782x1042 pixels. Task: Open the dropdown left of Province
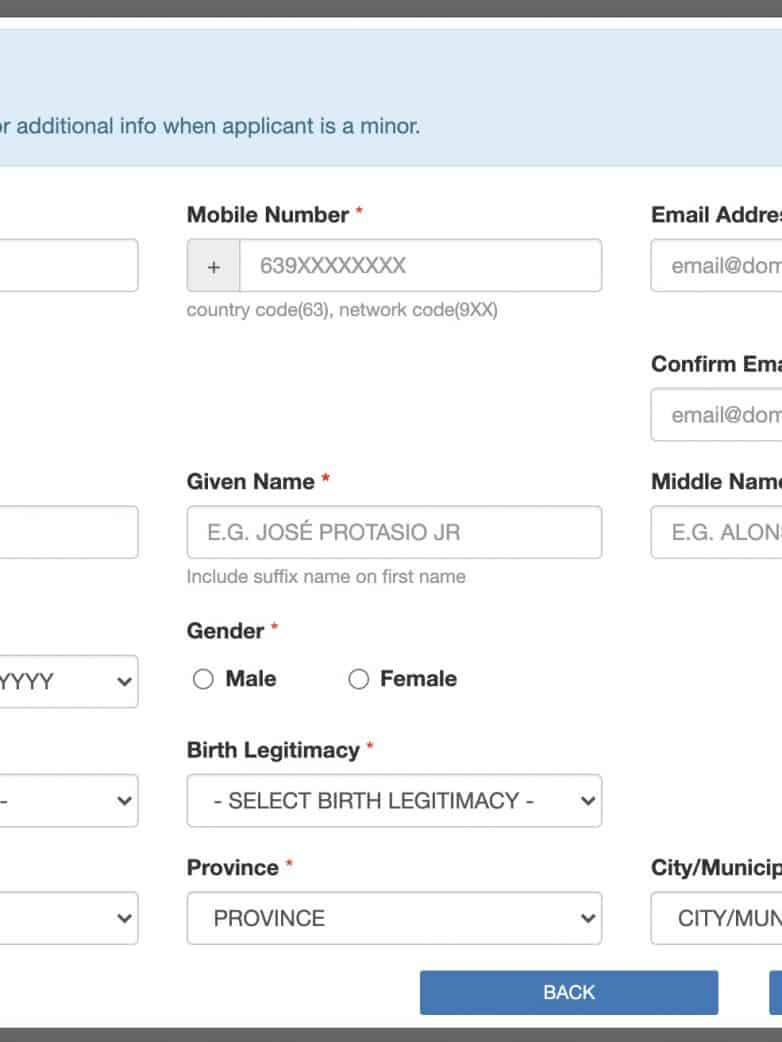[68, 918]
